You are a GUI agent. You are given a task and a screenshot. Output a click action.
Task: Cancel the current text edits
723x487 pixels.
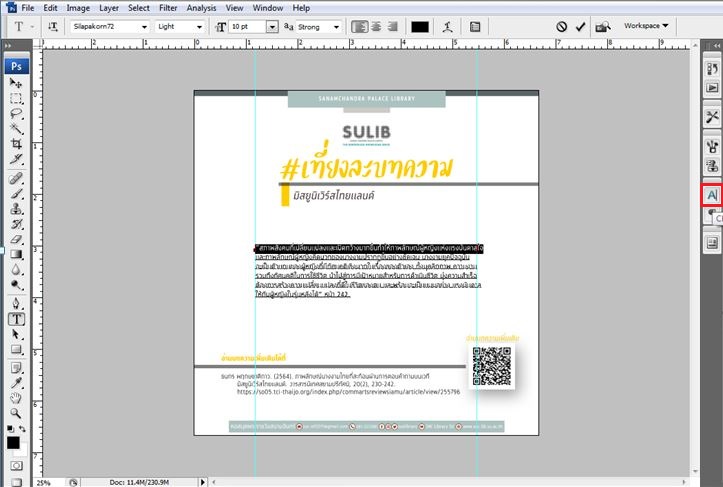point(561,27)
